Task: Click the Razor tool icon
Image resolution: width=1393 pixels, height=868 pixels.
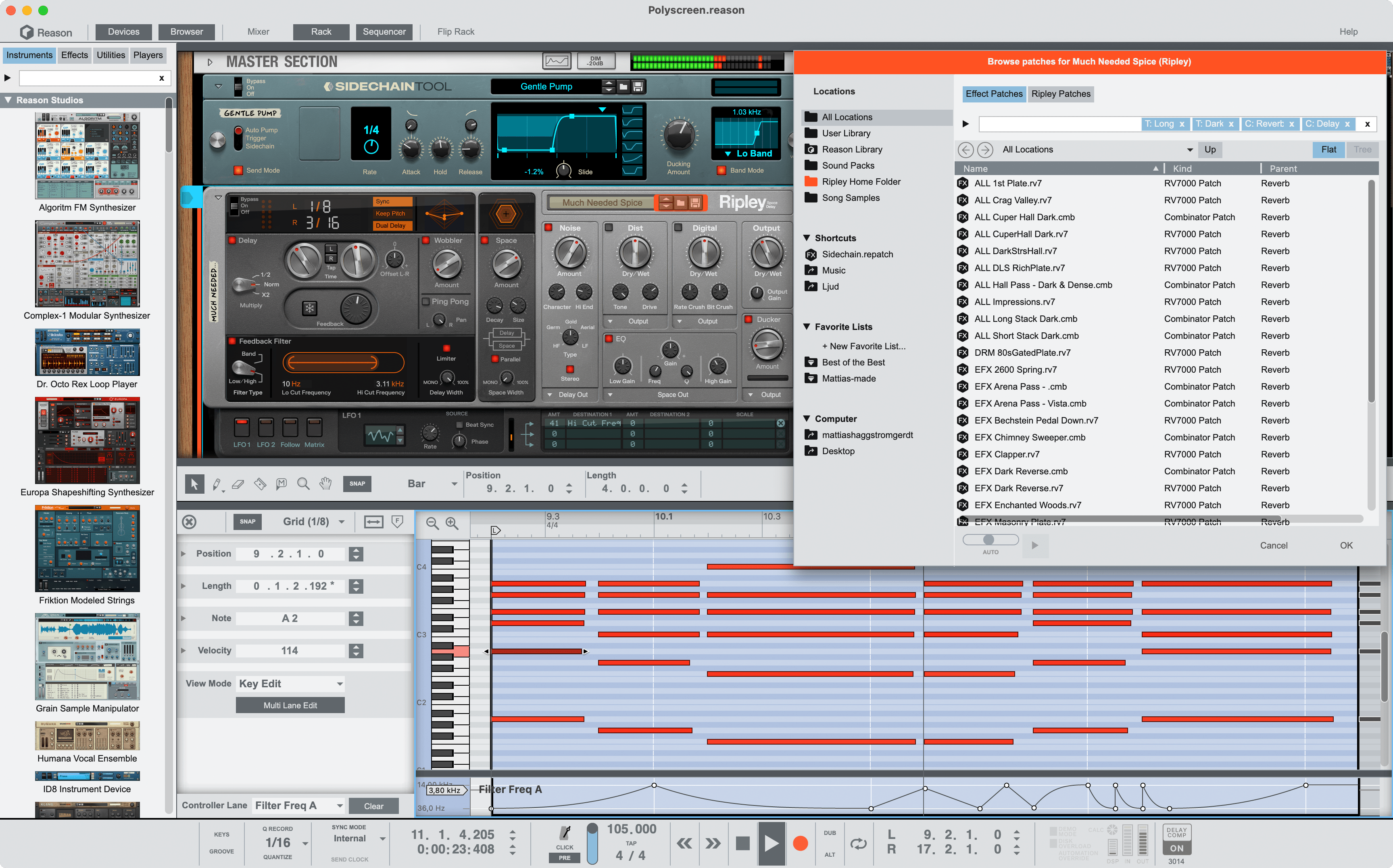Action: (x=260, y=485)
